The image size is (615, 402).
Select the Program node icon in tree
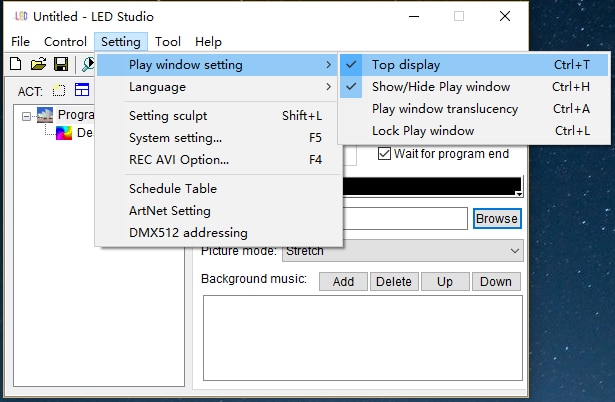pos(45,115)
